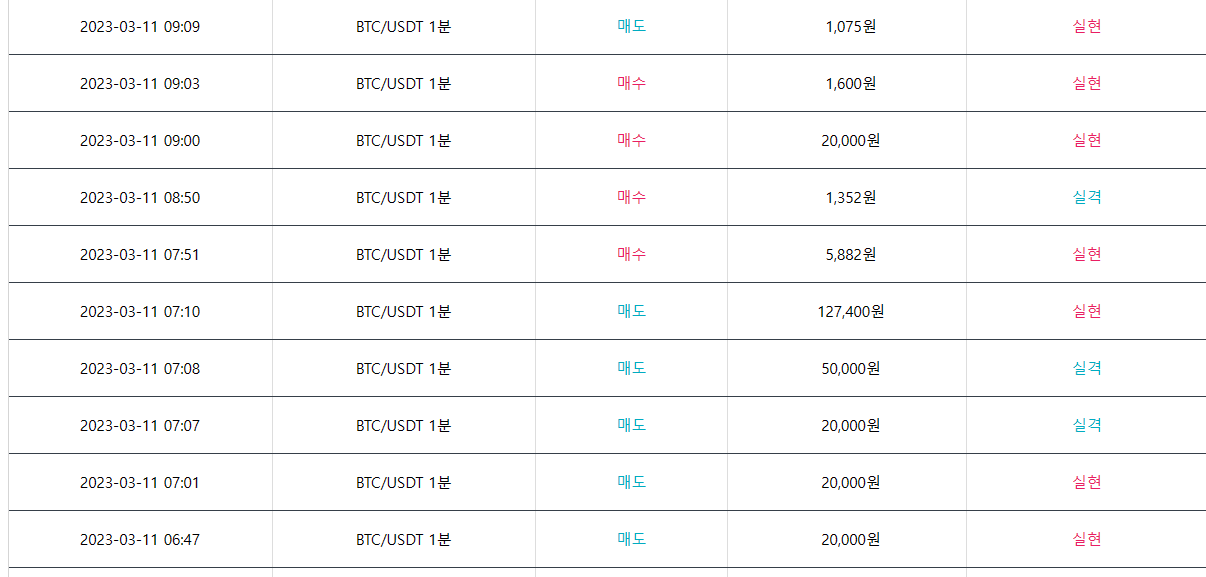1206x577 pixels.
Task: Click 매수 in the 09:03 row
Action: click(632, 83)
